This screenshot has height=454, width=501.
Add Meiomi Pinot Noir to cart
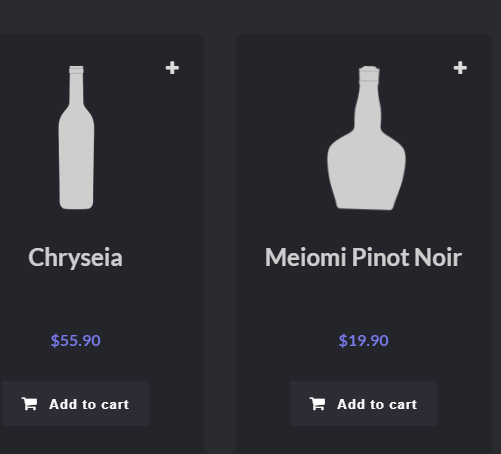tap(363, 403)
